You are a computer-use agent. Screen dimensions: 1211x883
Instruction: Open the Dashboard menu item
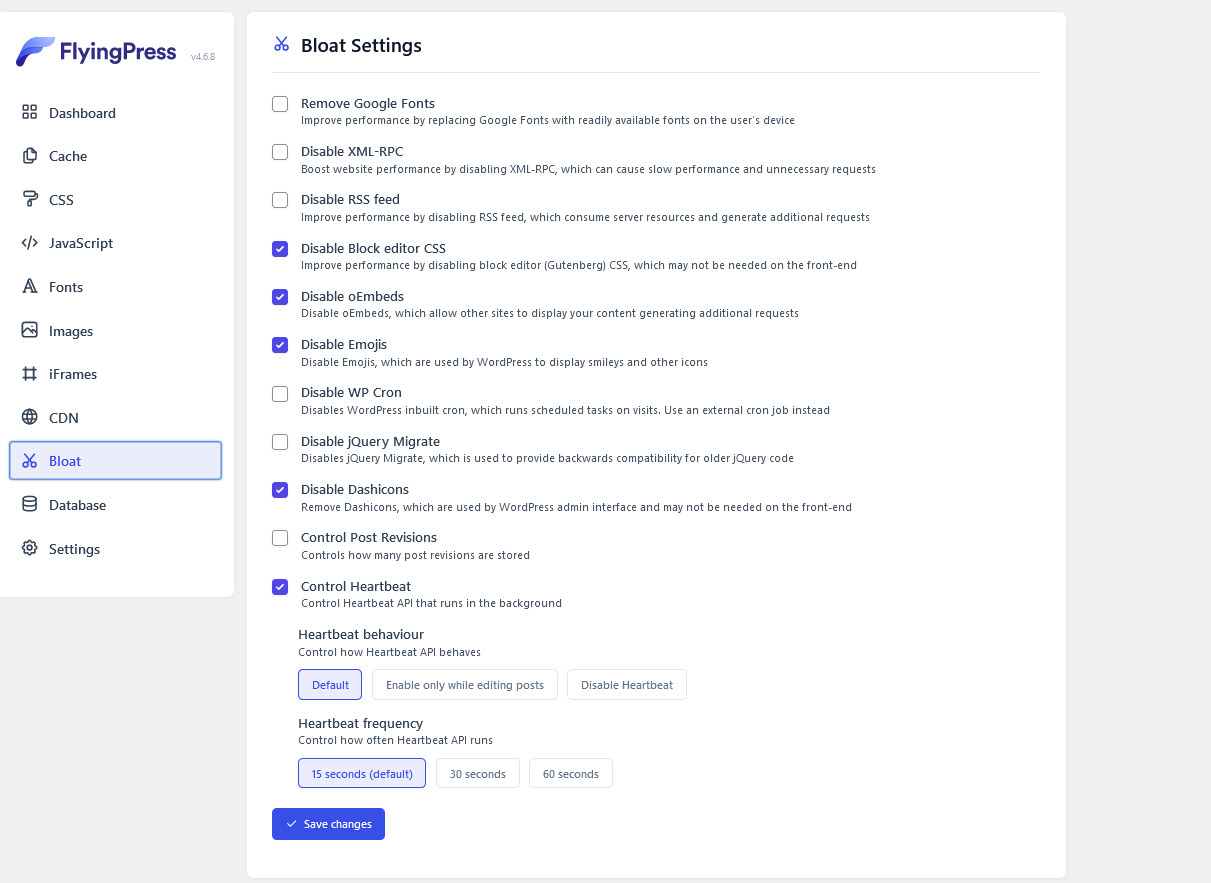[x=116, y=113]
